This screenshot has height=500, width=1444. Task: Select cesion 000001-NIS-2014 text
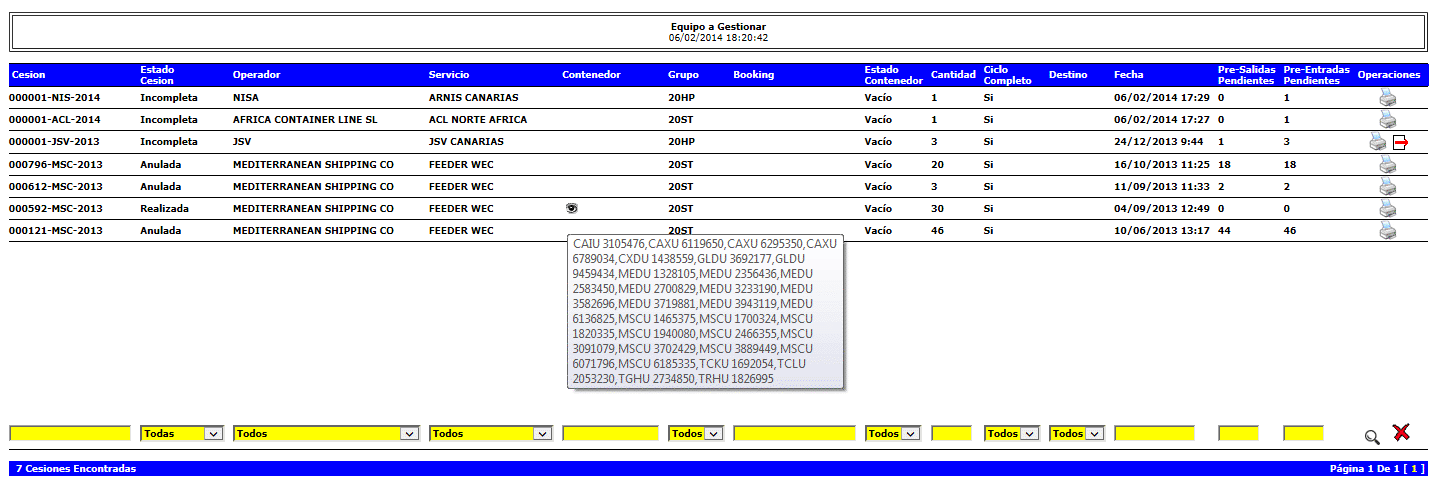[54, 98]
